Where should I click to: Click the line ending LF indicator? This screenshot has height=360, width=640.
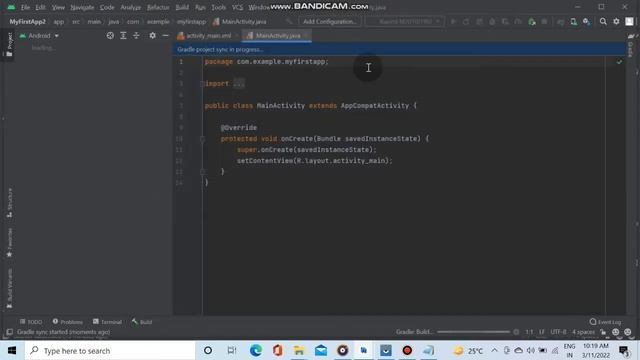click(542, 332)
